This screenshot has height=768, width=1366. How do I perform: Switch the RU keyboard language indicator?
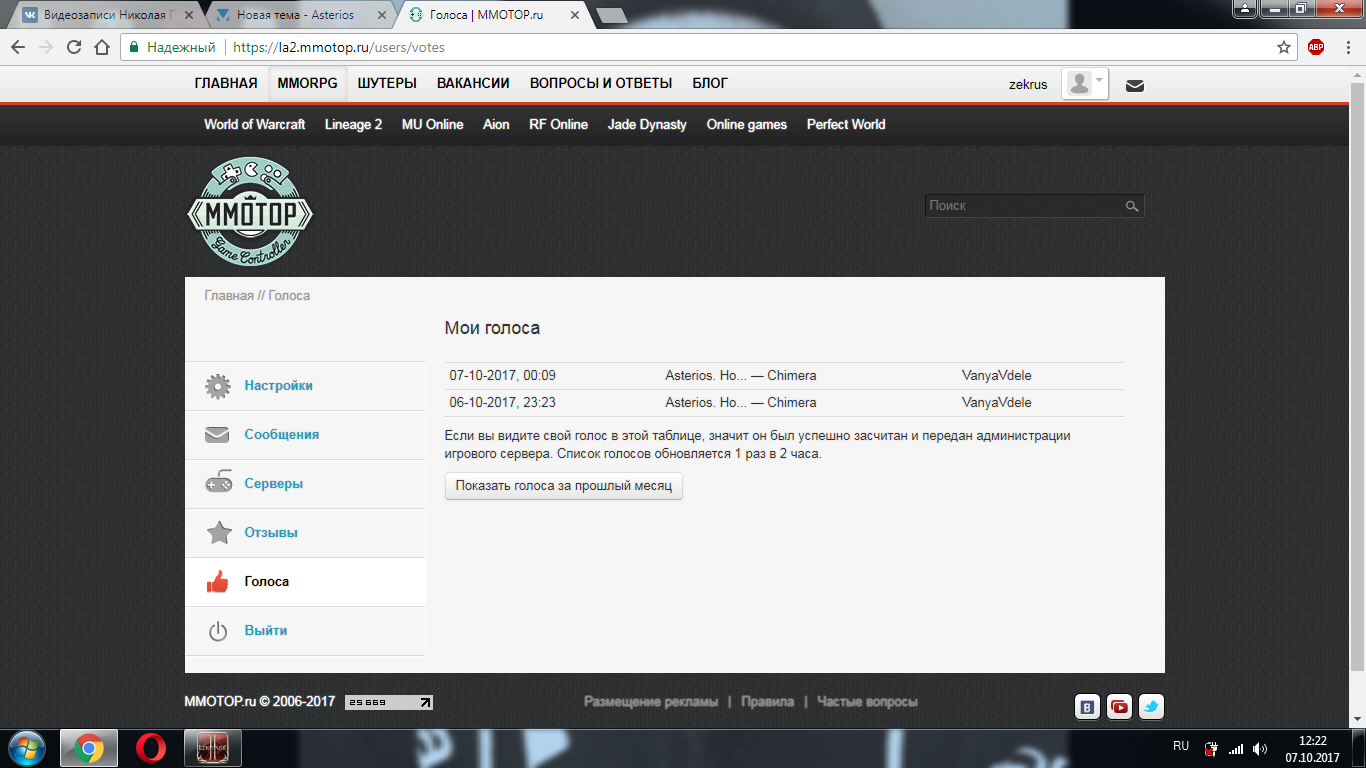[x=1181, y=747]
